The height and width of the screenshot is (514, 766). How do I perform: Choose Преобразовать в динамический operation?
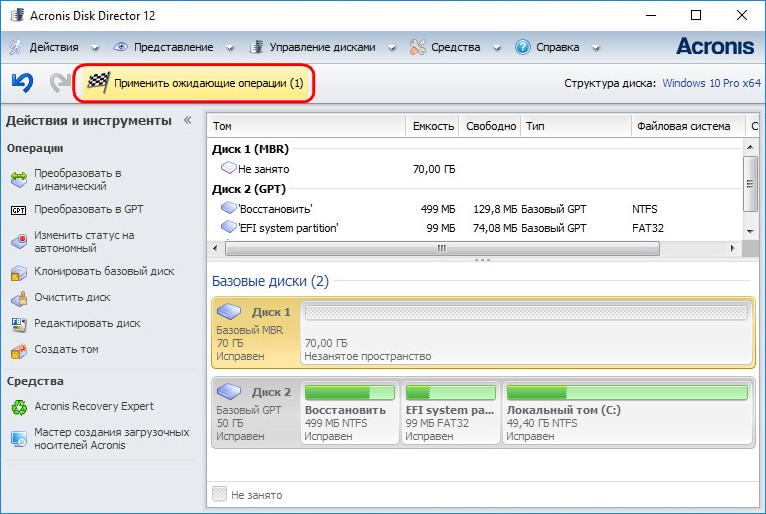77,180
